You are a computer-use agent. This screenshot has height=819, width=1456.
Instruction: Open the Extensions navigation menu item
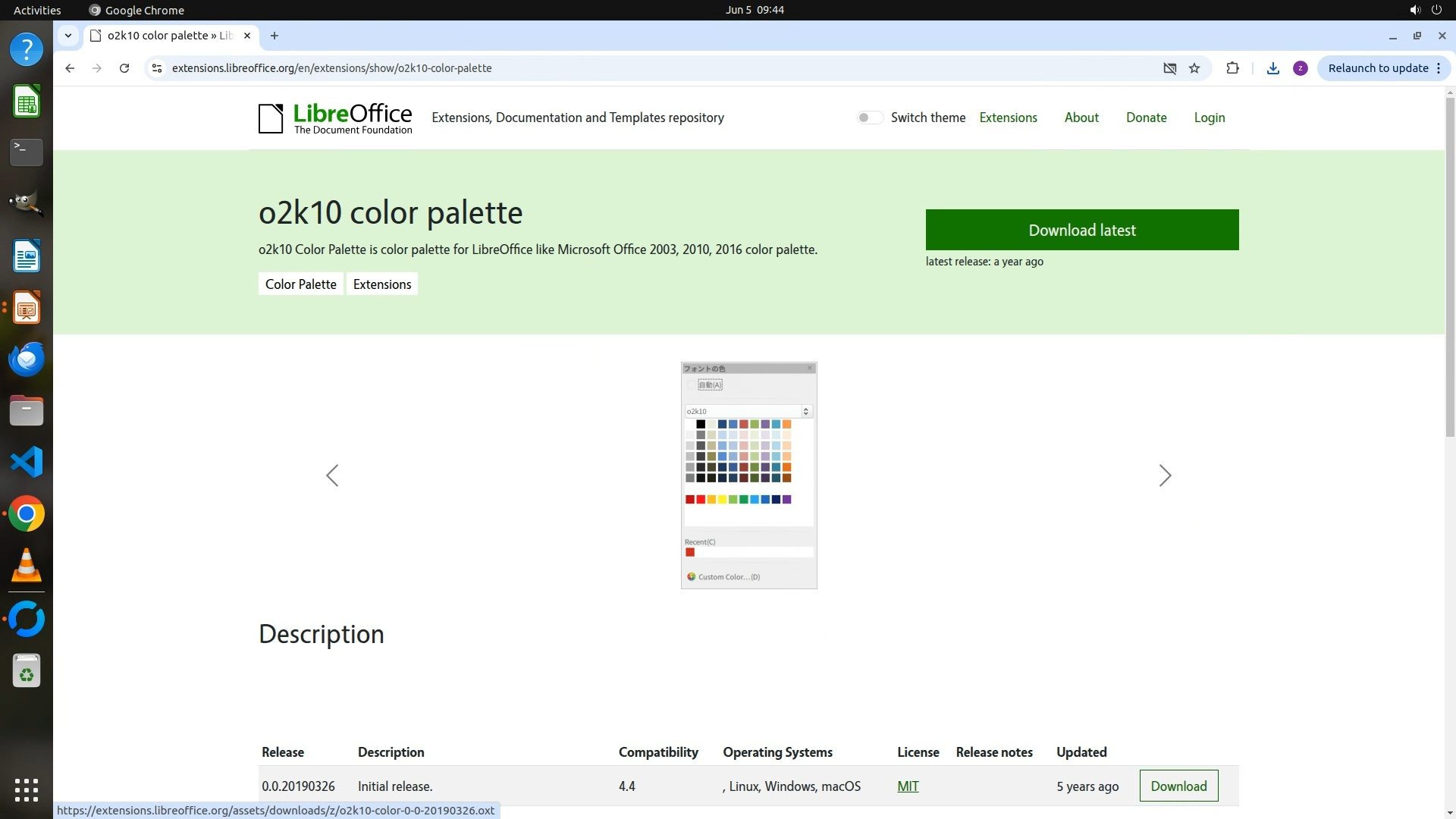point(1008,118)
